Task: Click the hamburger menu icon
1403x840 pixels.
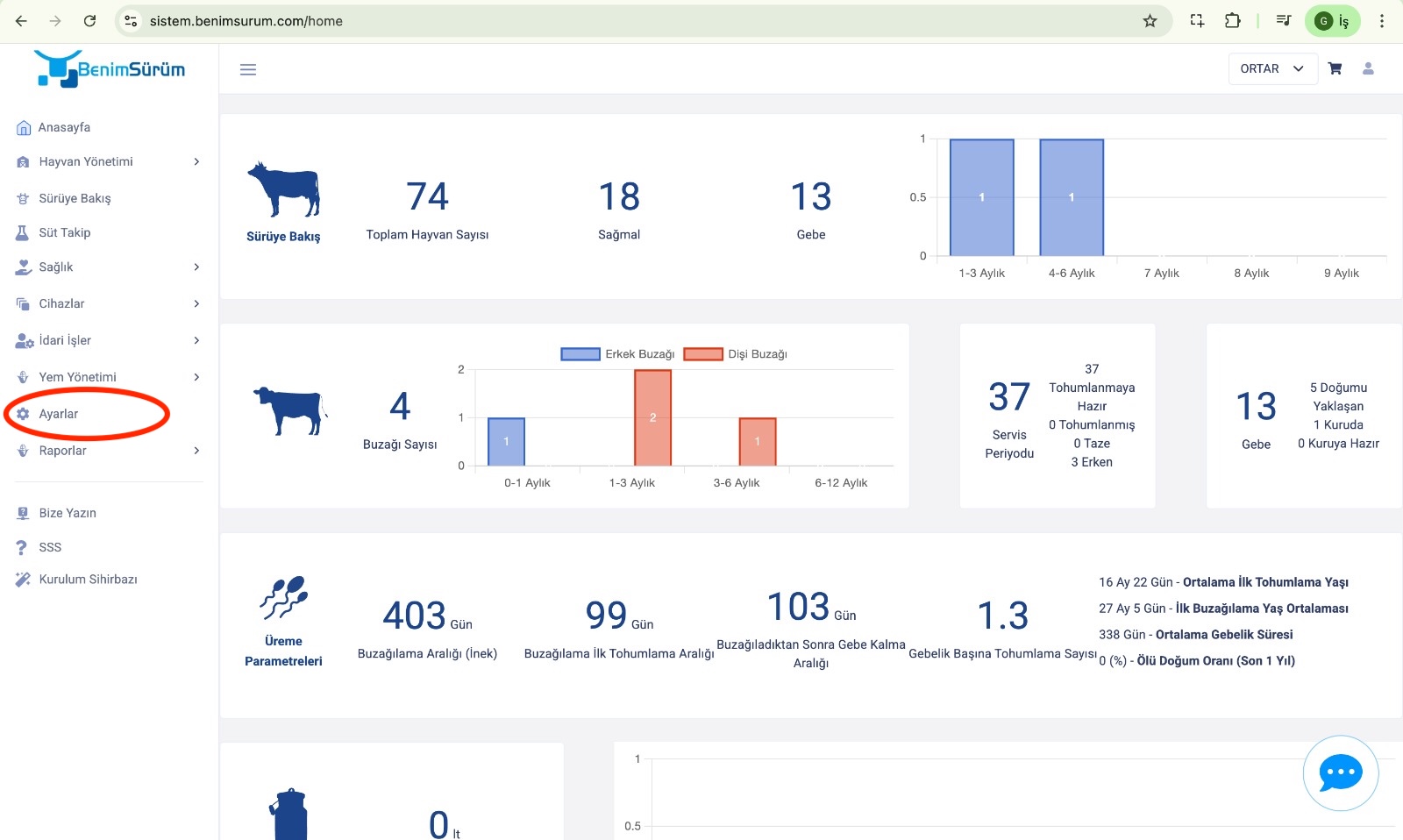Action: [248, 69]
